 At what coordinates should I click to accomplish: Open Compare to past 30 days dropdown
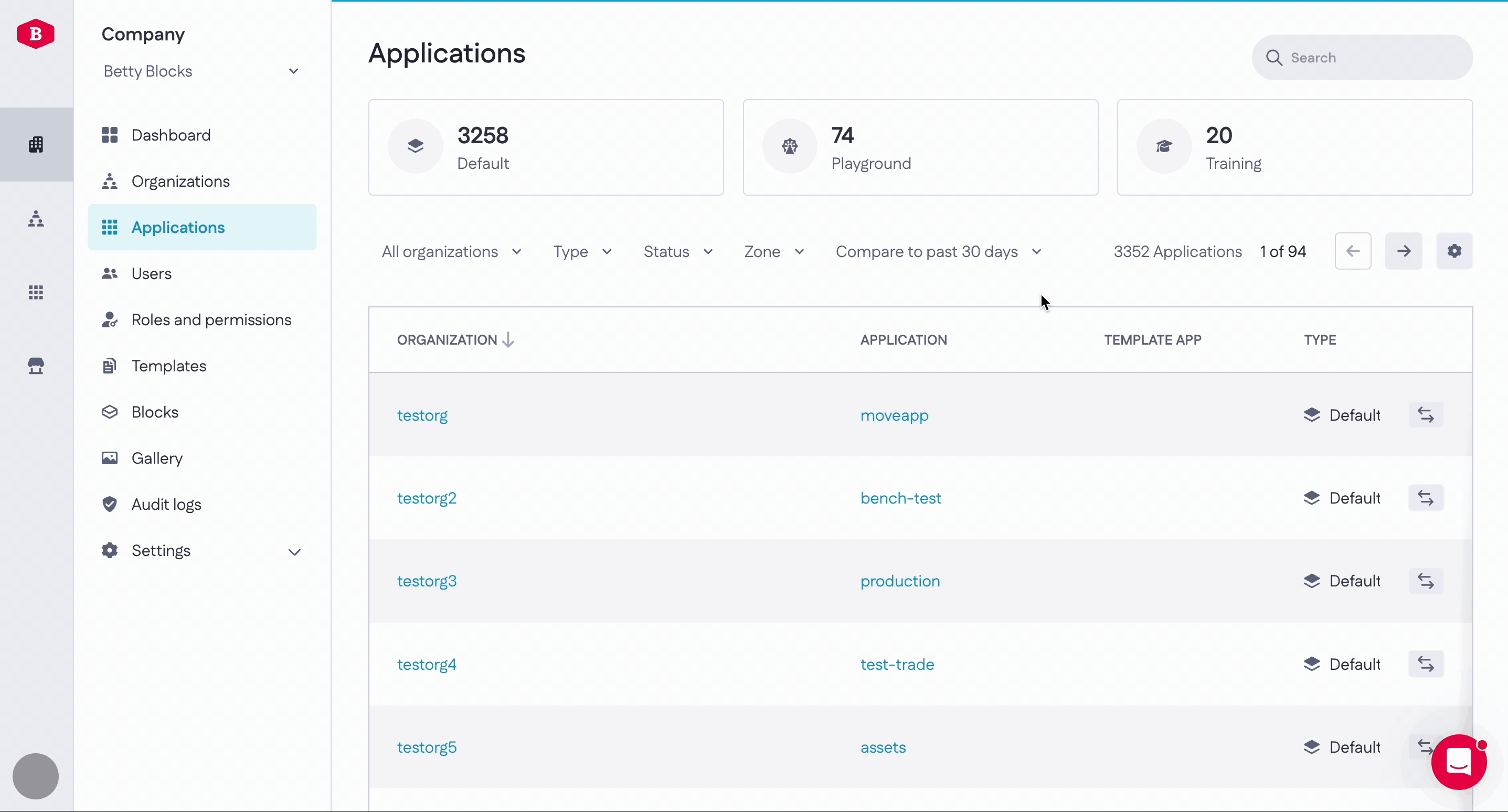[938, 252]
